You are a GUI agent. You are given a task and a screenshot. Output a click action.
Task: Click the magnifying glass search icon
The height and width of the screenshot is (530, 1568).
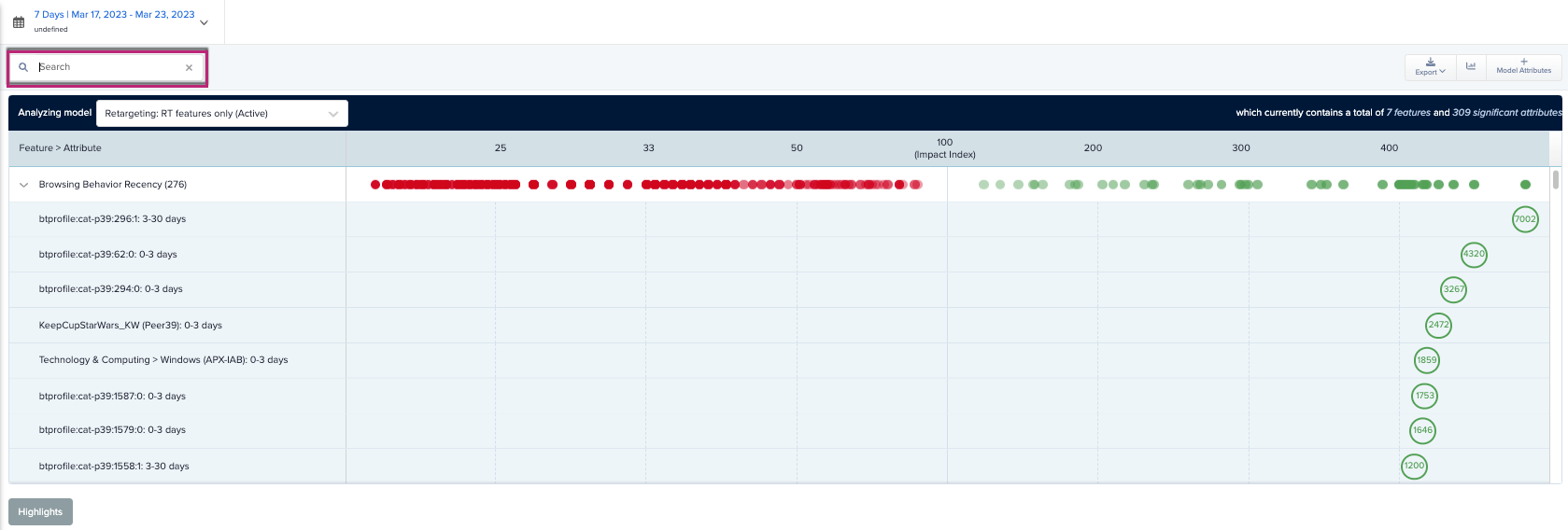click(23, 67)
